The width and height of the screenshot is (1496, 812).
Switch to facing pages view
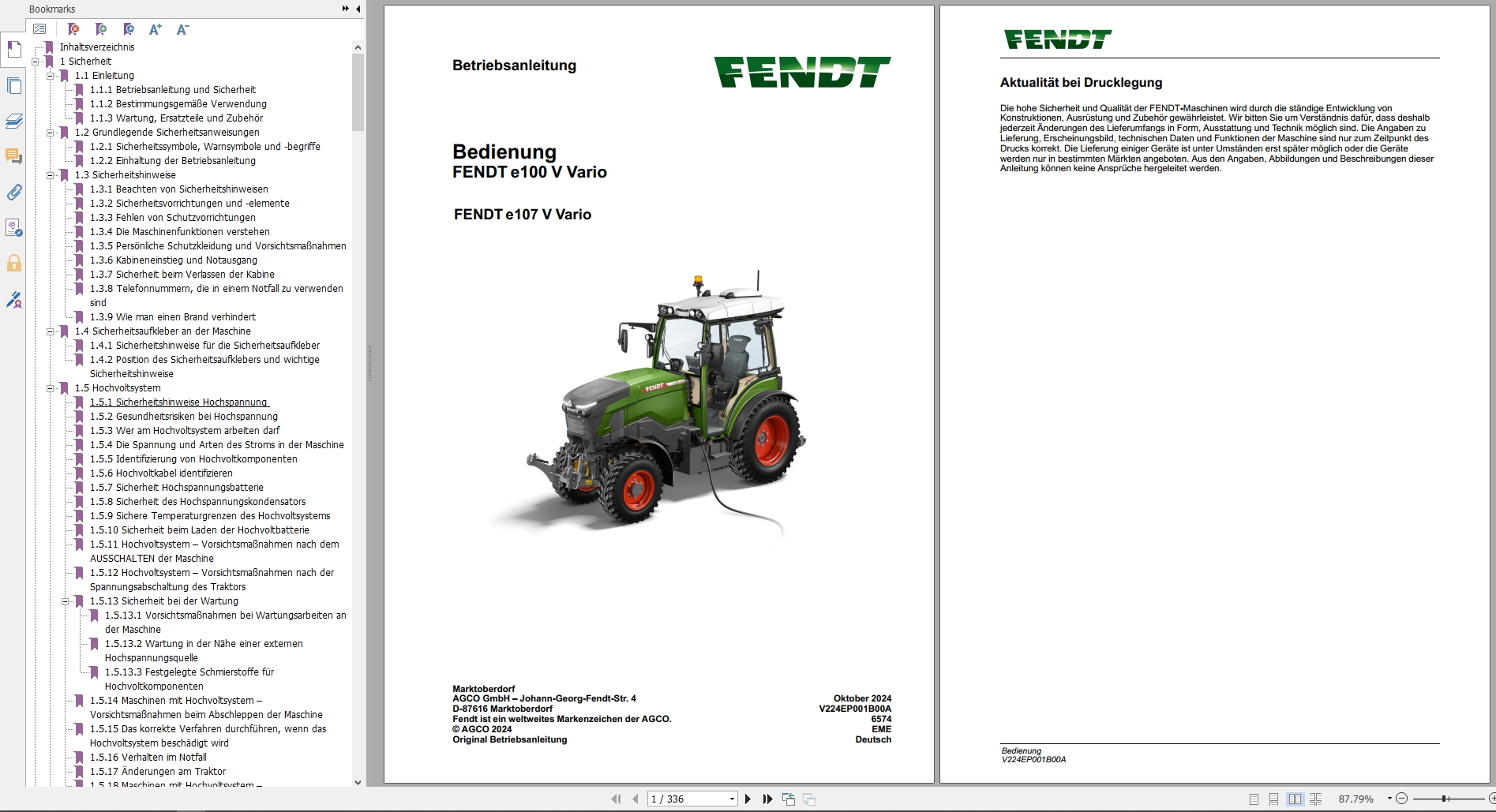(x=1295, y=799)
